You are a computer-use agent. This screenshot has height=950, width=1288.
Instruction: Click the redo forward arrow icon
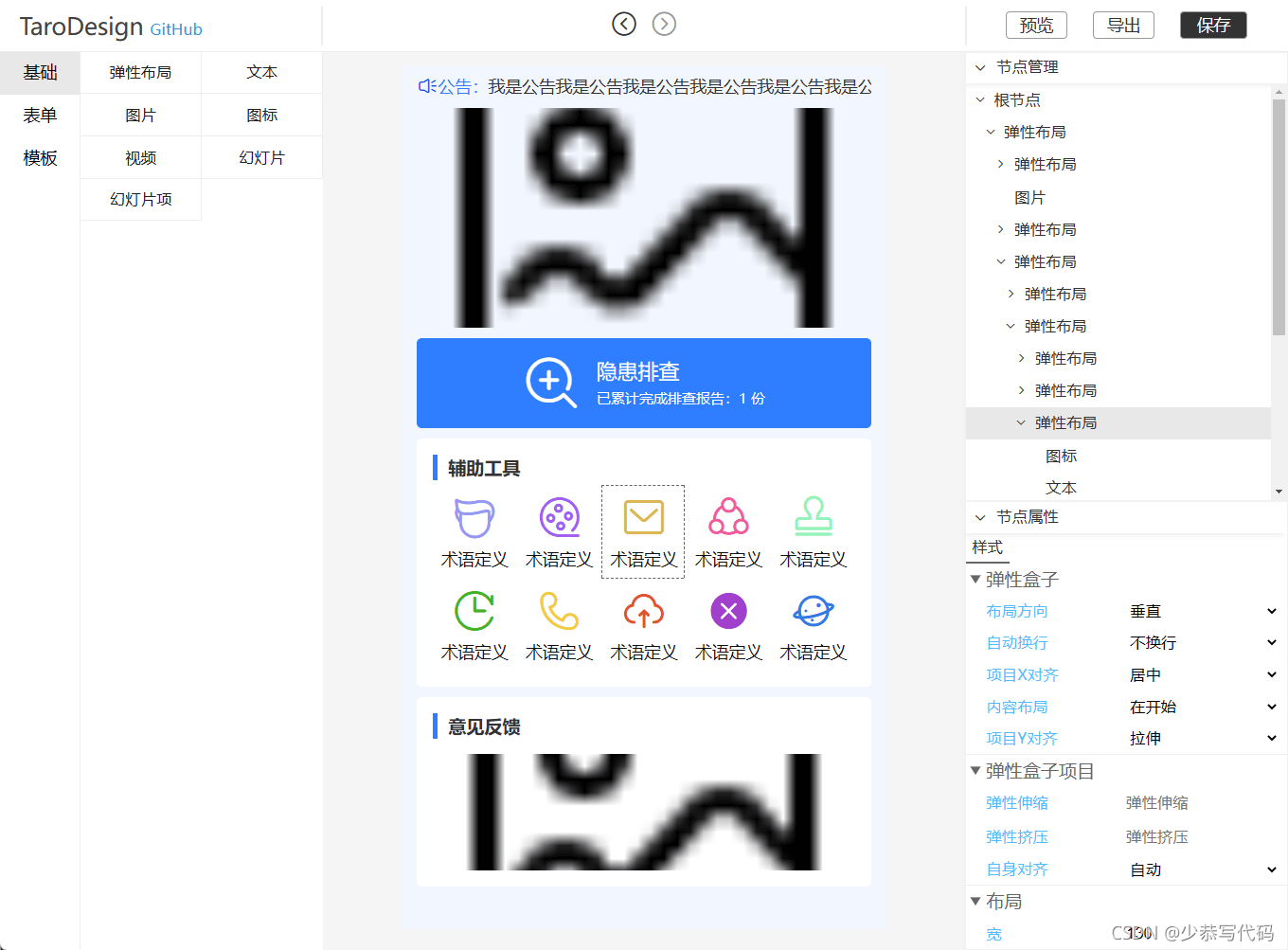(x=665, y=24)
